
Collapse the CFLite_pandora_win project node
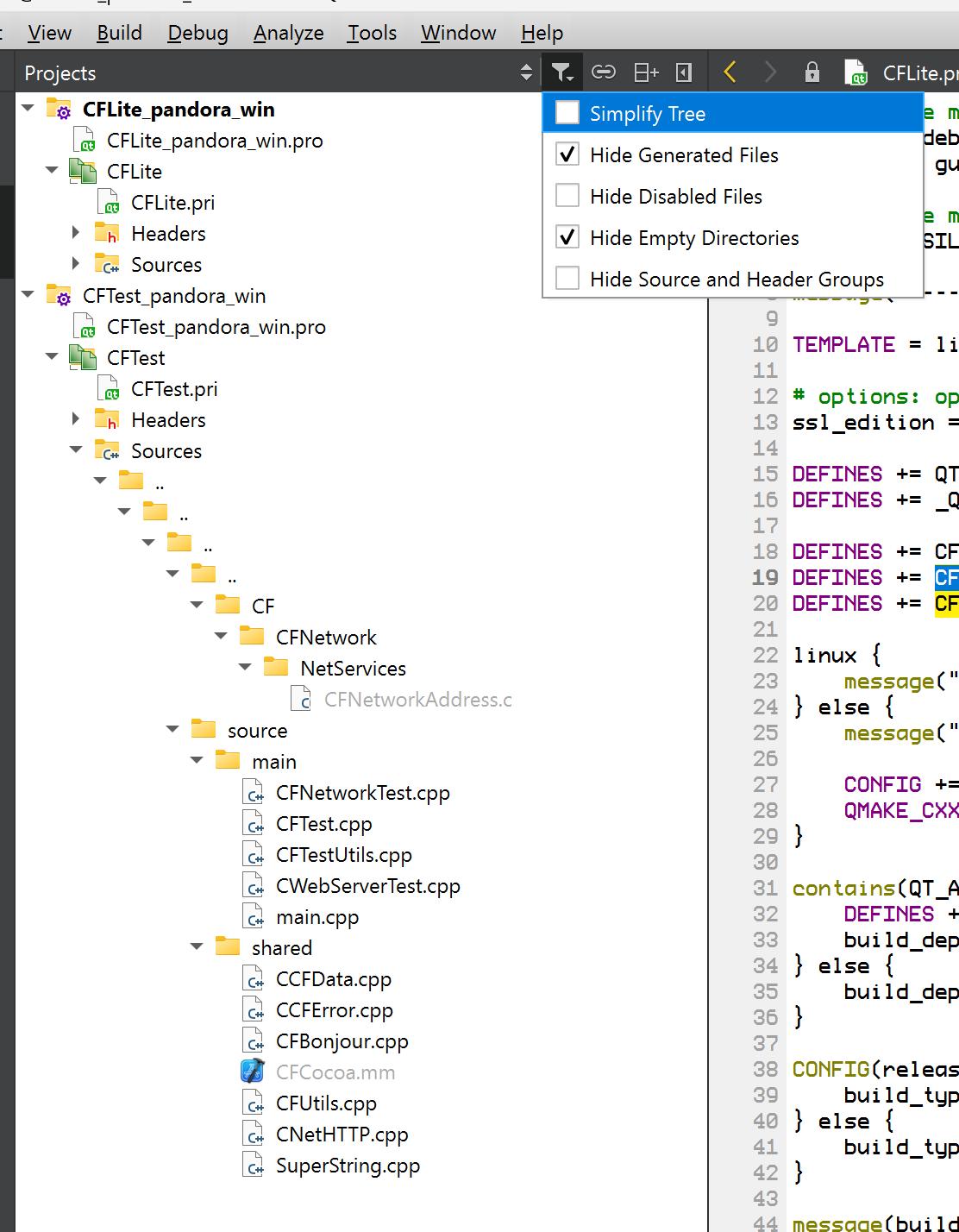pos(28,108)
